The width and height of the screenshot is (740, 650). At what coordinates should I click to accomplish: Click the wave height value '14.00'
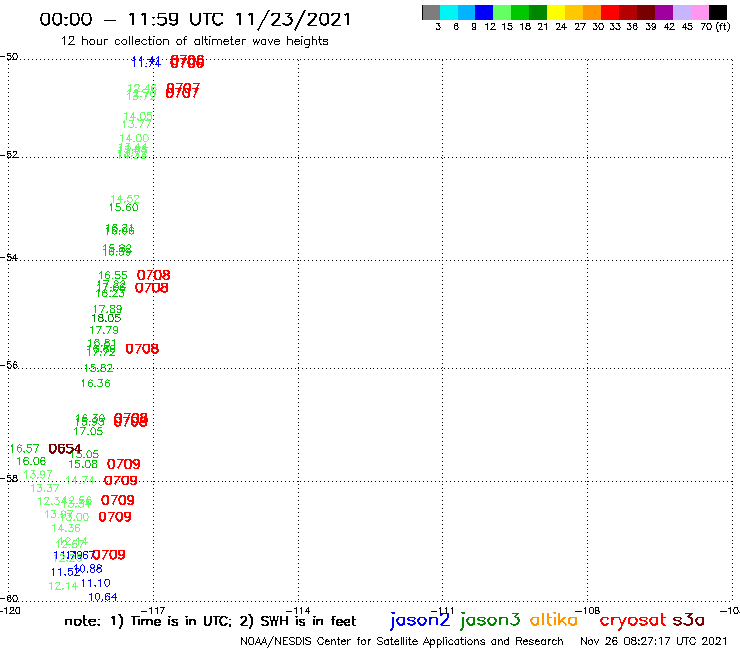click(x=134, y=138)
